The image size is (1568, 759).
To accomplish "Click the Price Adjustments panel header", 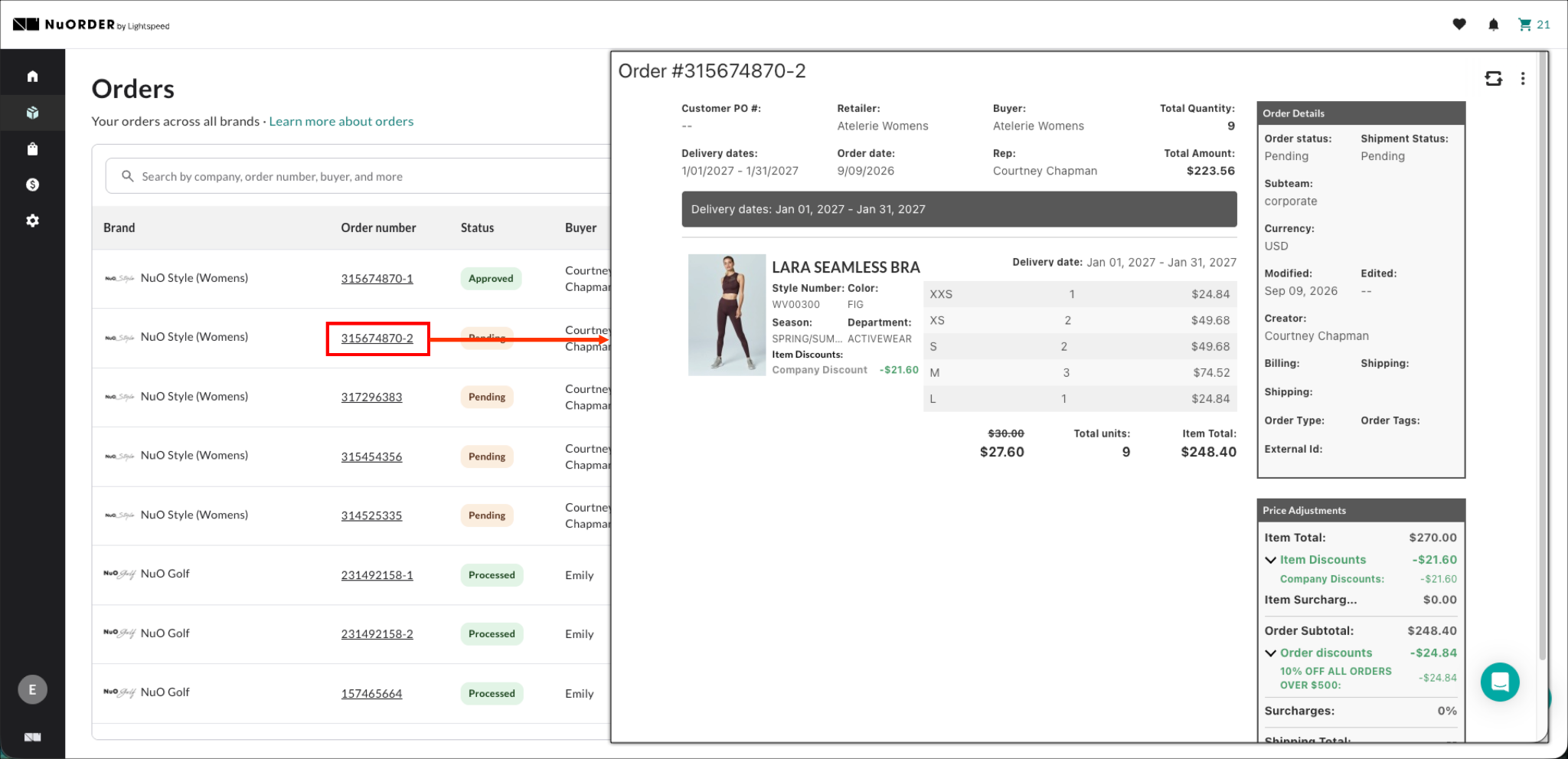I will click(1361, 510).
